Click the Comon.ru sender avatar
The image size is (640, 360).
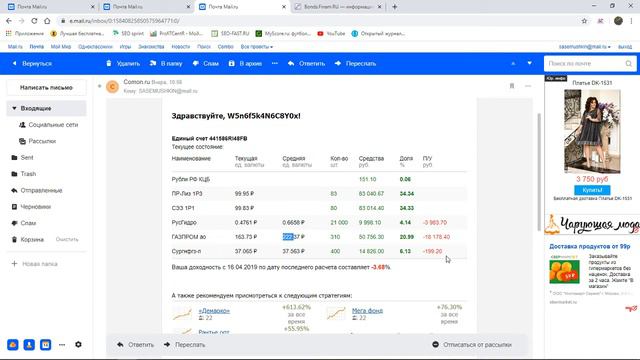(x=112, y=86)
